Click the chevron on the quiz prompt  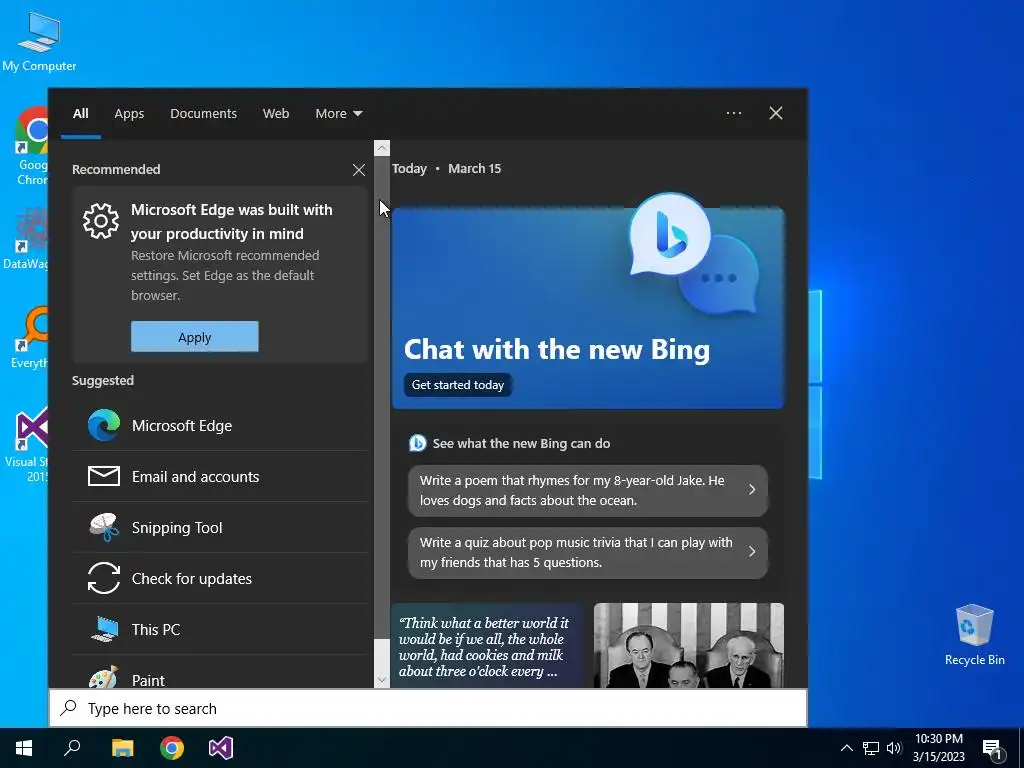[x=752, y=552]
